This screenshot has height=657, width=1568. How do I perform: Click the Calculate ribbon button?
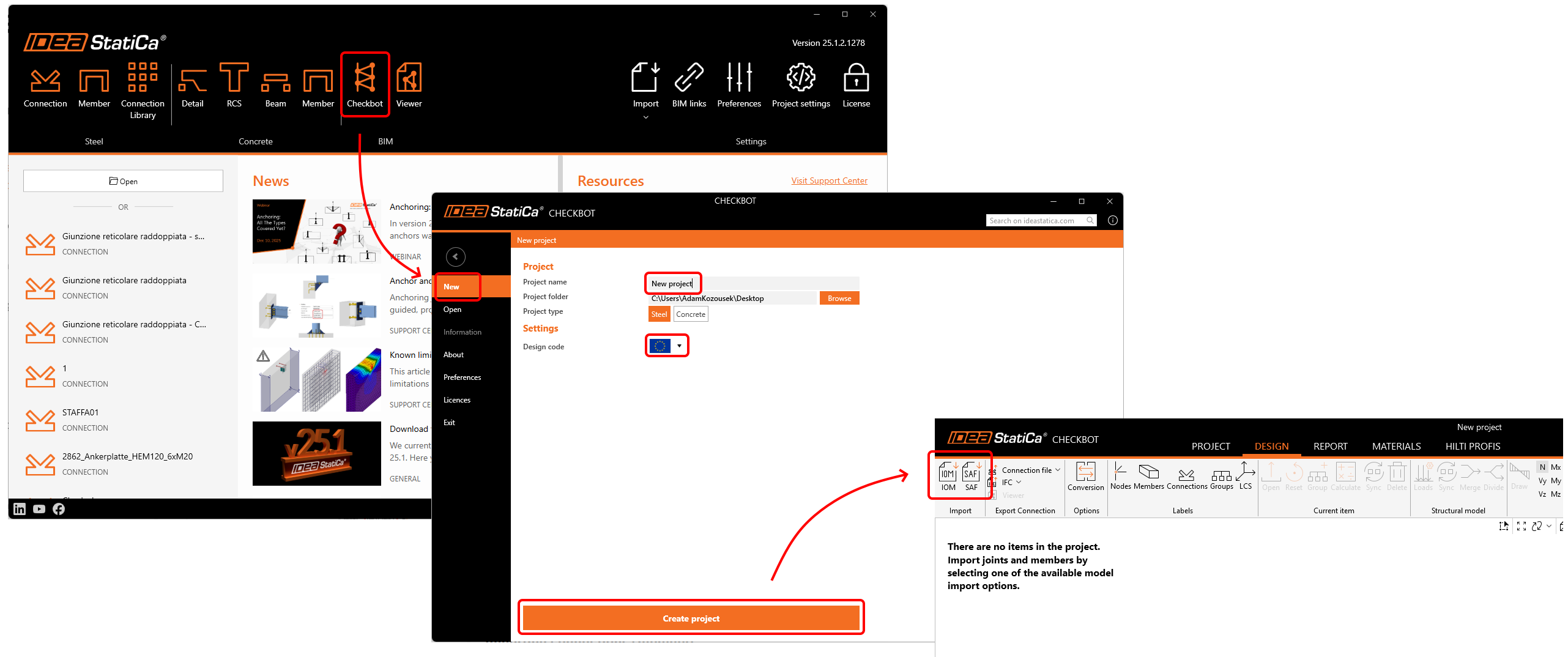point(1346,477)
